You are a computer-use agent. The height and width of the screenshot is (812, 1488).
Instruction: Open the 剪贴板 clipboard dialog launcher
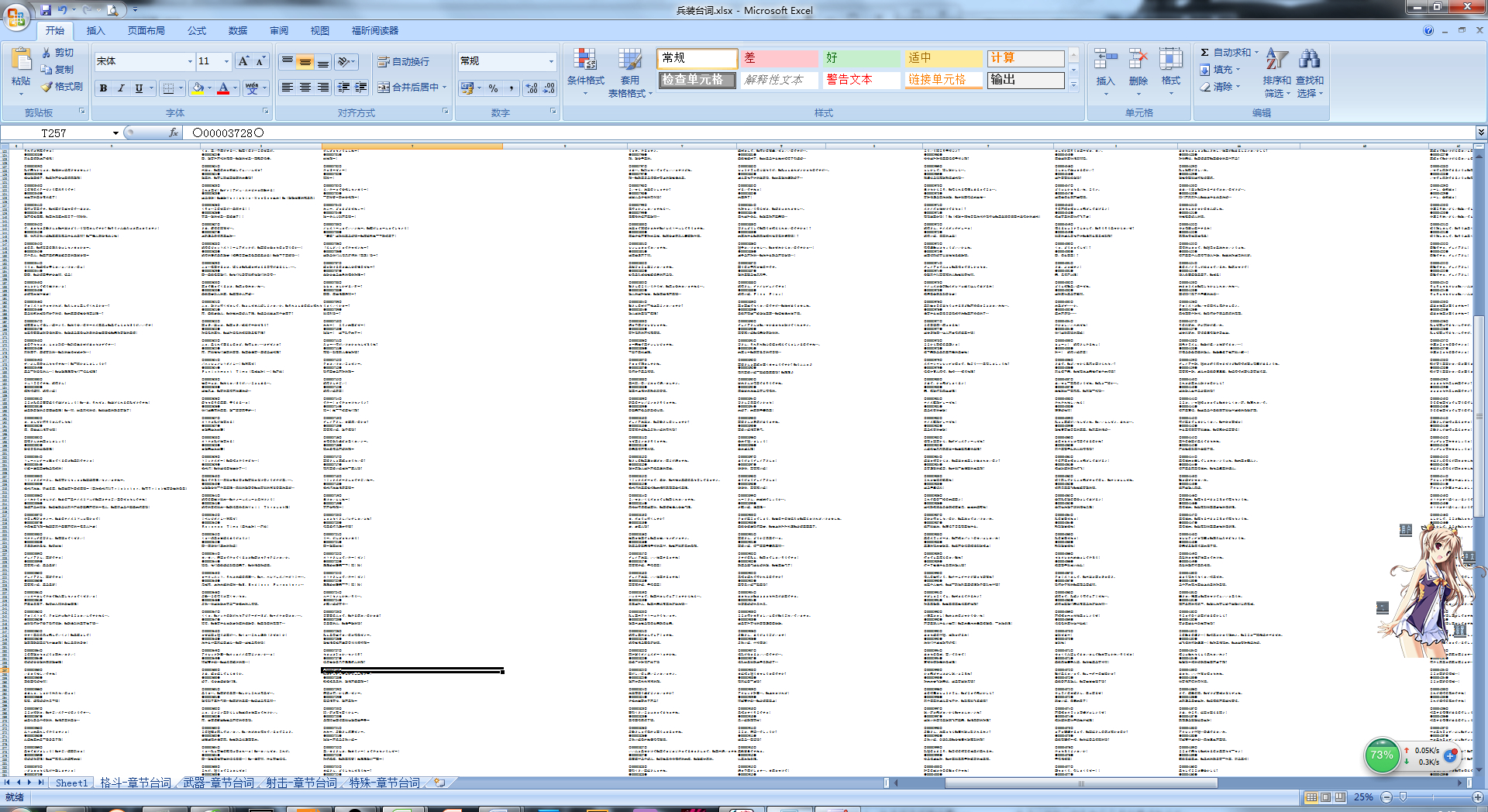tap(81, 112)
